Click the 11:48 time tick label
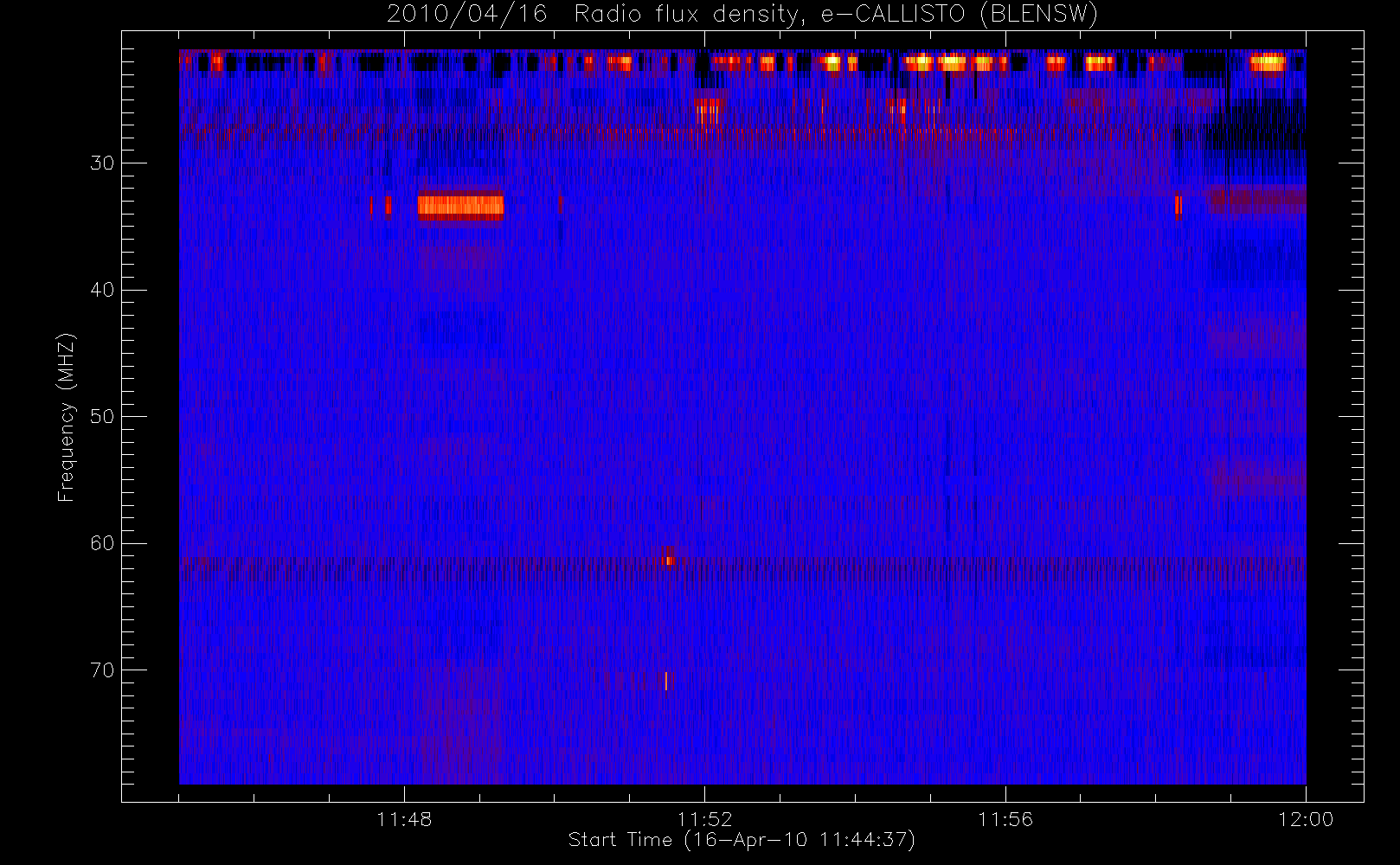The width and height of the screenshot is (1400, 865). tap(404, 819)
